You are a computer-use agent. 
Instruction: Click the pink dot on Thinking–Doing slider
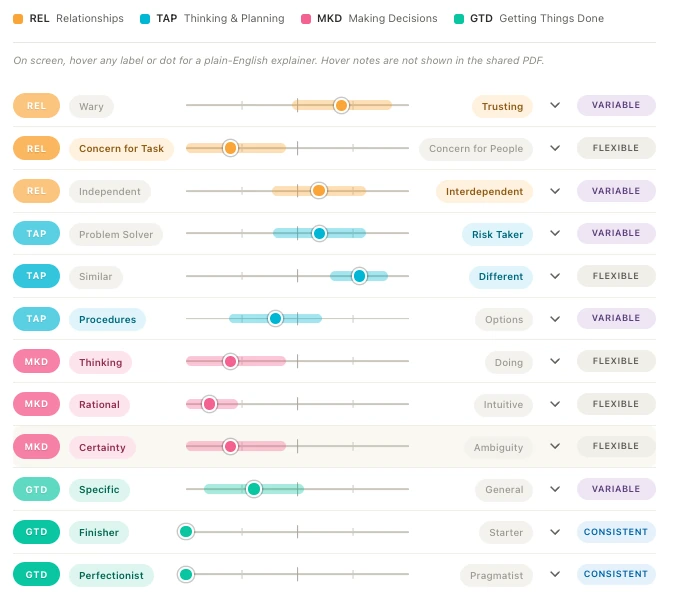pos(230,361)
